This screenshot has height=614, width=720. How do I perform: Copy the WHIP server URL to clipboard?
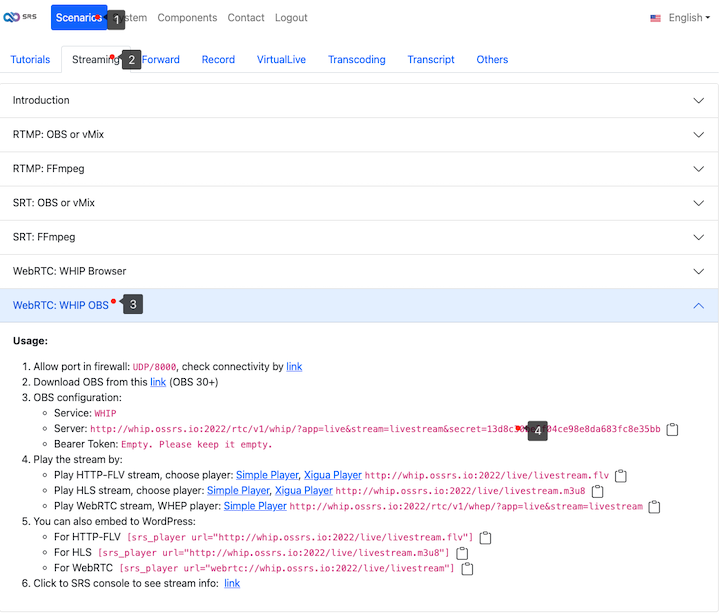673,429
